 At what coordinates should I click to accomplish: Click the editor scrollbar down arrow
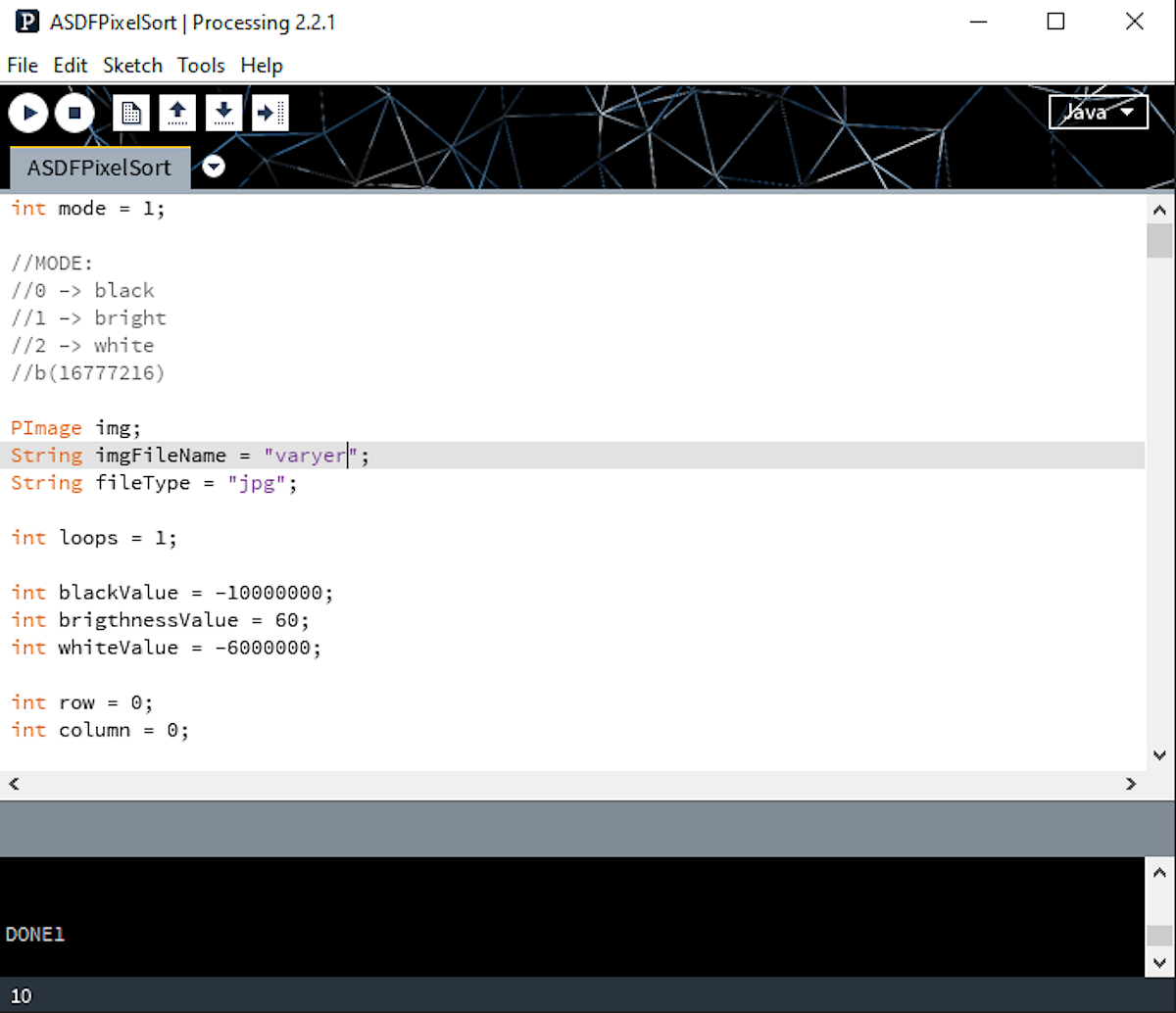click(1159, 755)
